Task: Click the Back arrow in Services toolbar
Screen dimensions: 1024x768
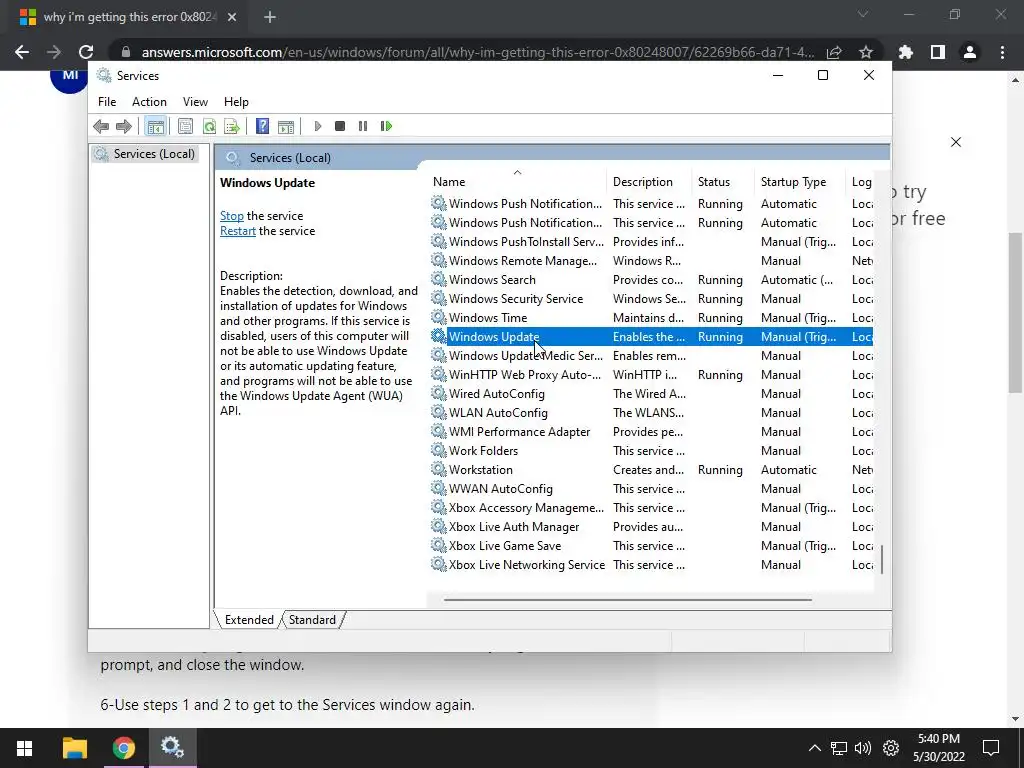Action: click(101, 126)
